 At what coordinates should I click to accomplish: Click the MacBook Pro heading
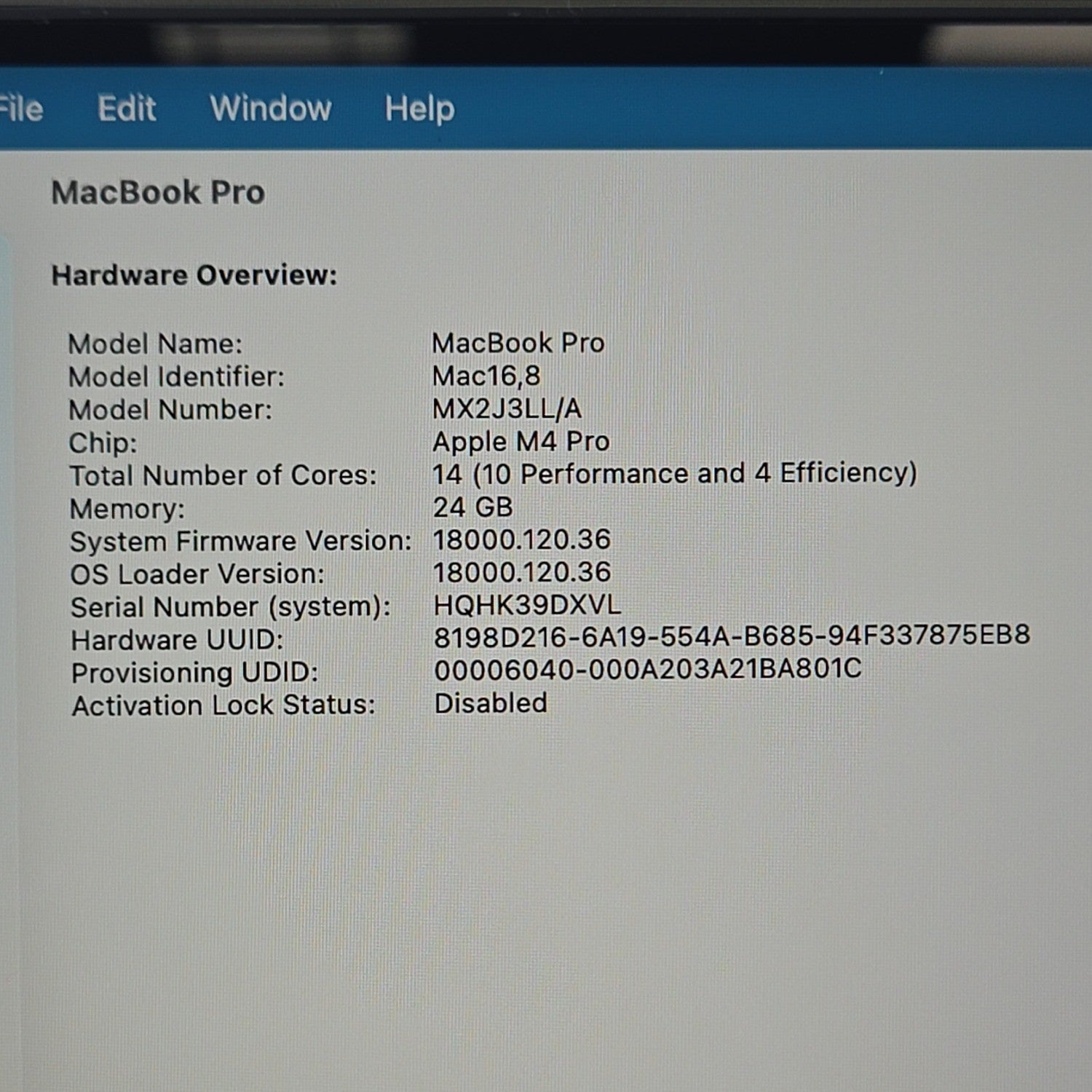158,193
